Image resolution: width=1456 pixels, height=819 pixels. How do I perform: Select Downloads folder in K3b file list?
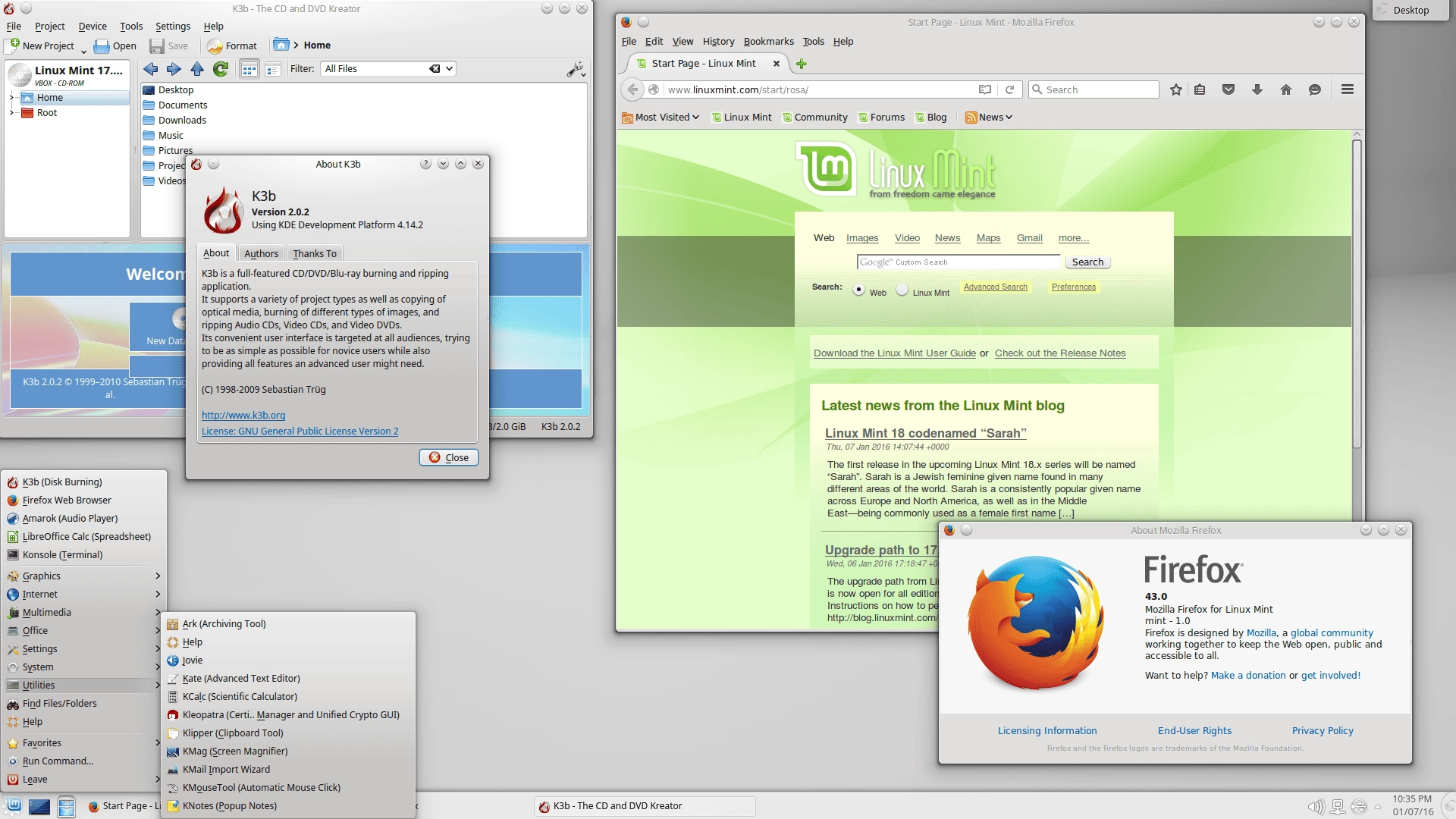(182, 121)
